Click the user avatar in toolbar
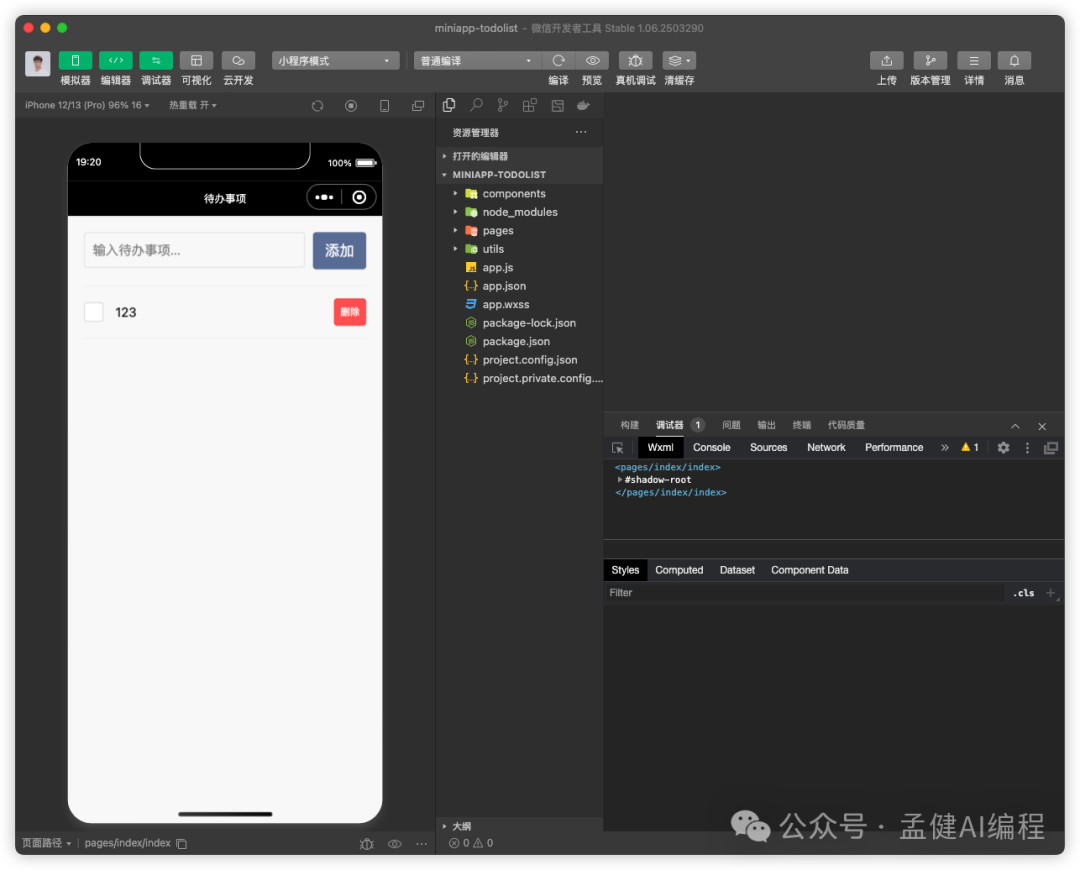This screenshot has height=870, width=1080. point(38,64)
